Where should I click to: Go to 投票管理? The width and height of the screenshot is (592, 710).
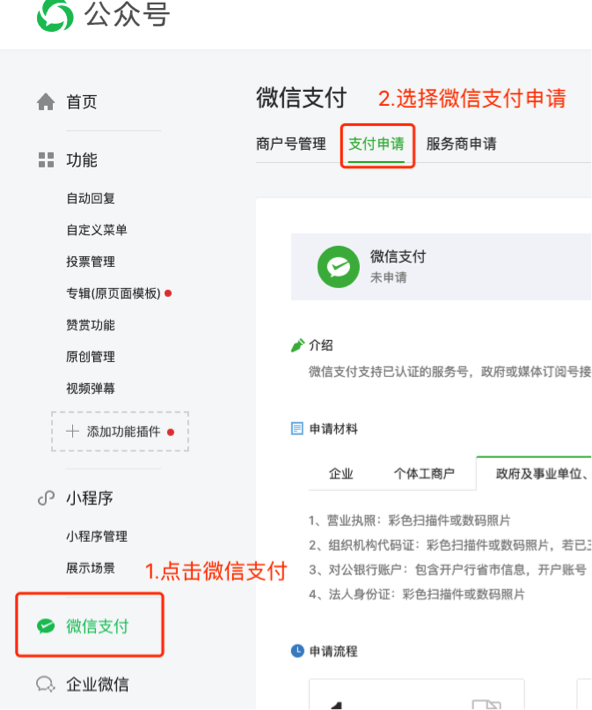pos(91,262)
